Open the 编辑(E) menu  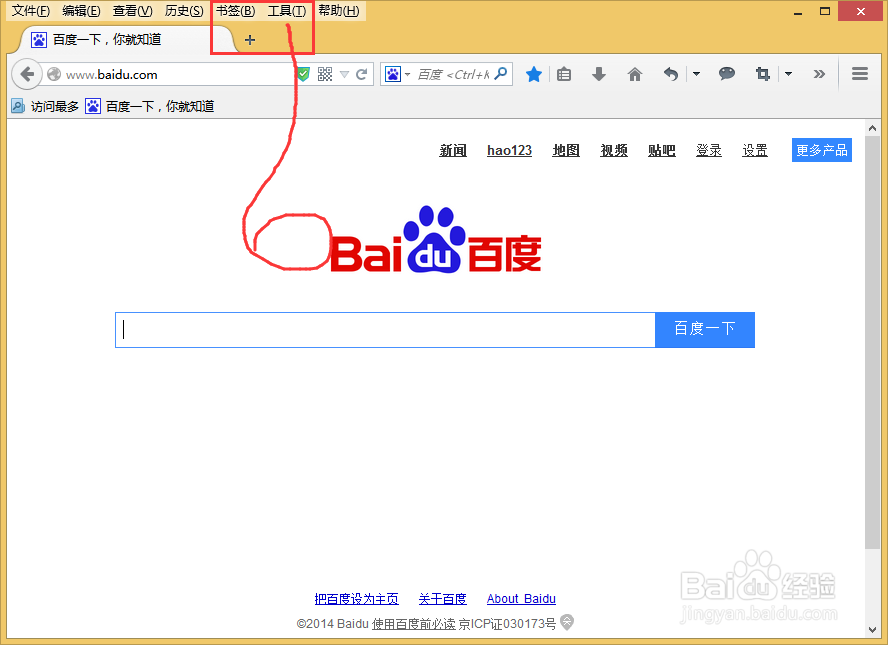click(81, 11)
